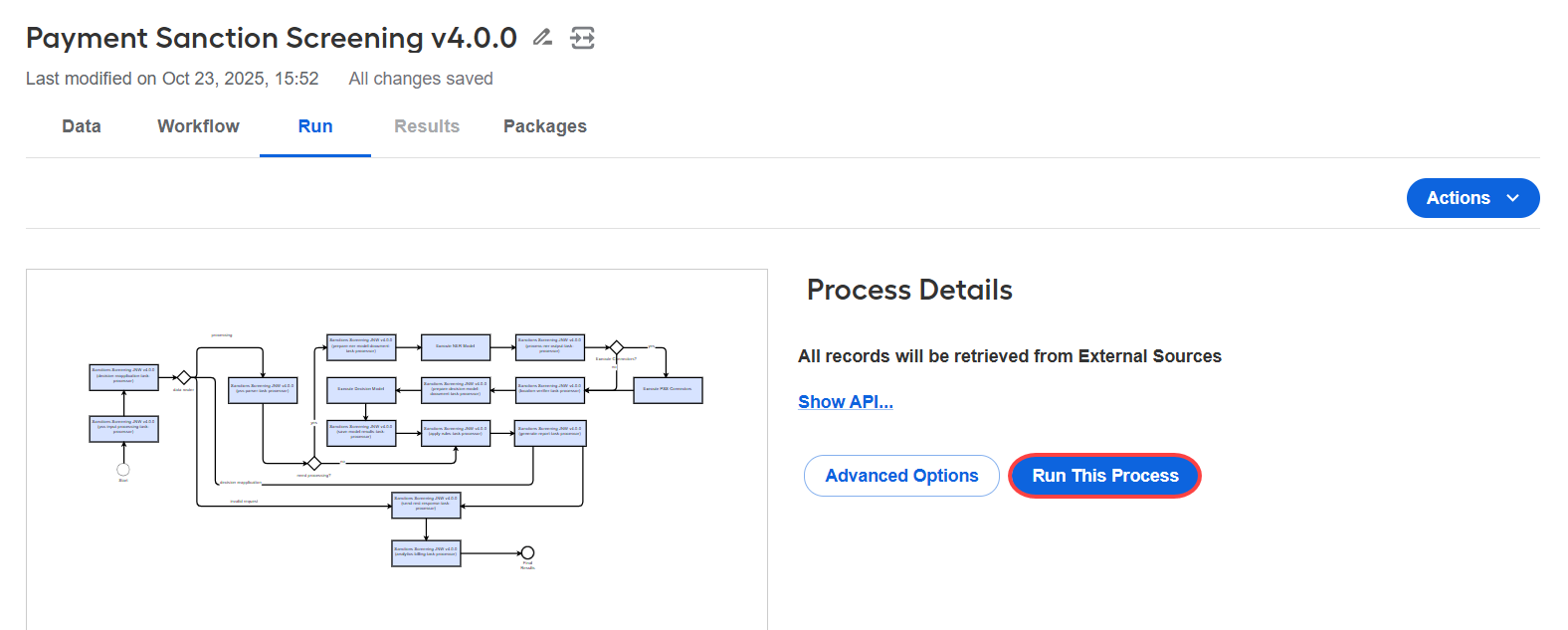
Task: Expand the Actions dropdown button
Action: pos(1472,198)
